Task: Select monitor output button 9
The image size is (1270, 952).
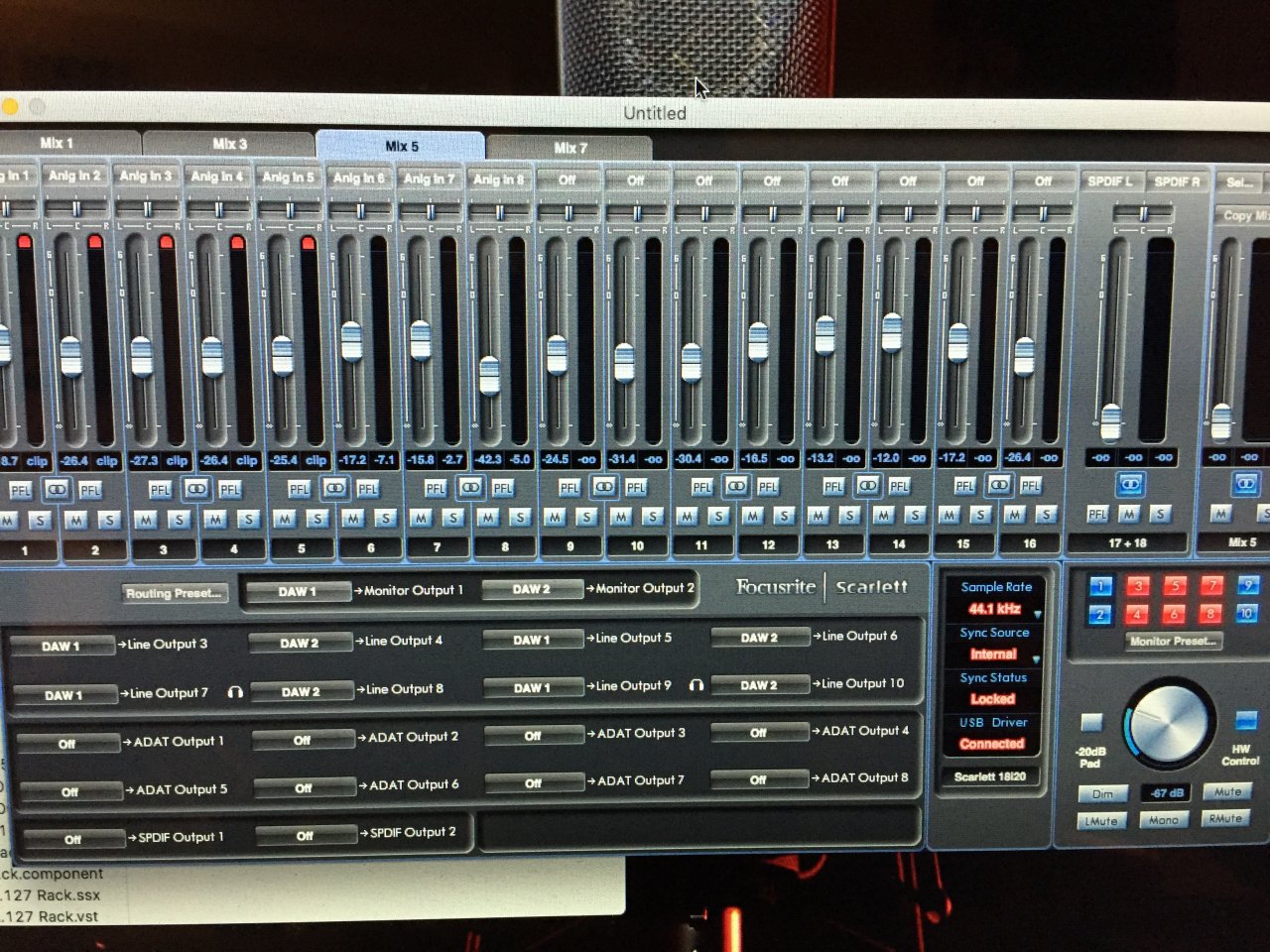Action: pyautogui.click(x=1248, y=585)
